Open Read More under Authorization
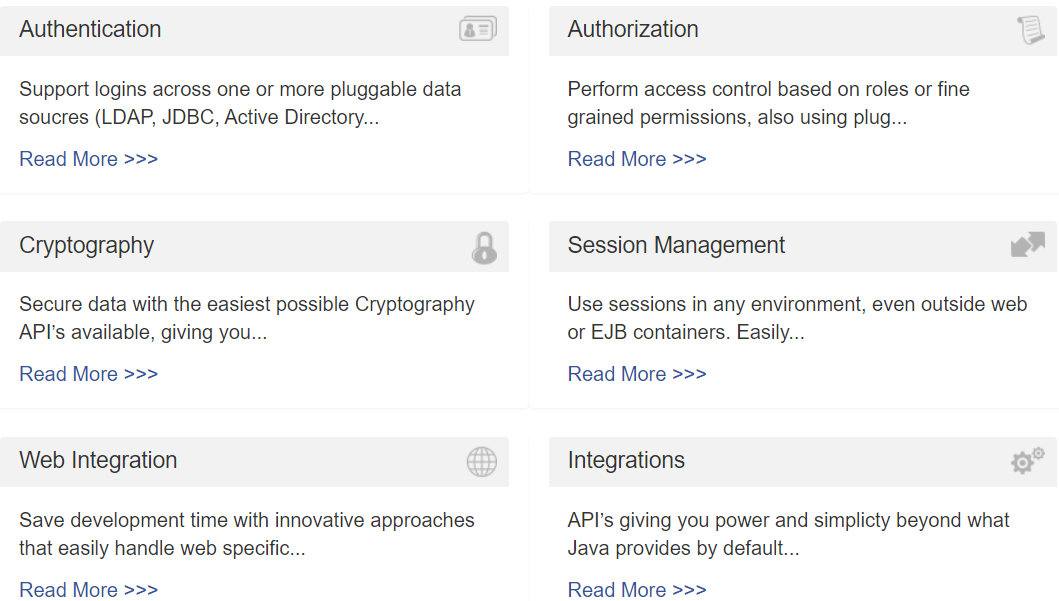This screenshot has width=1059, height=601. point(636,159)
